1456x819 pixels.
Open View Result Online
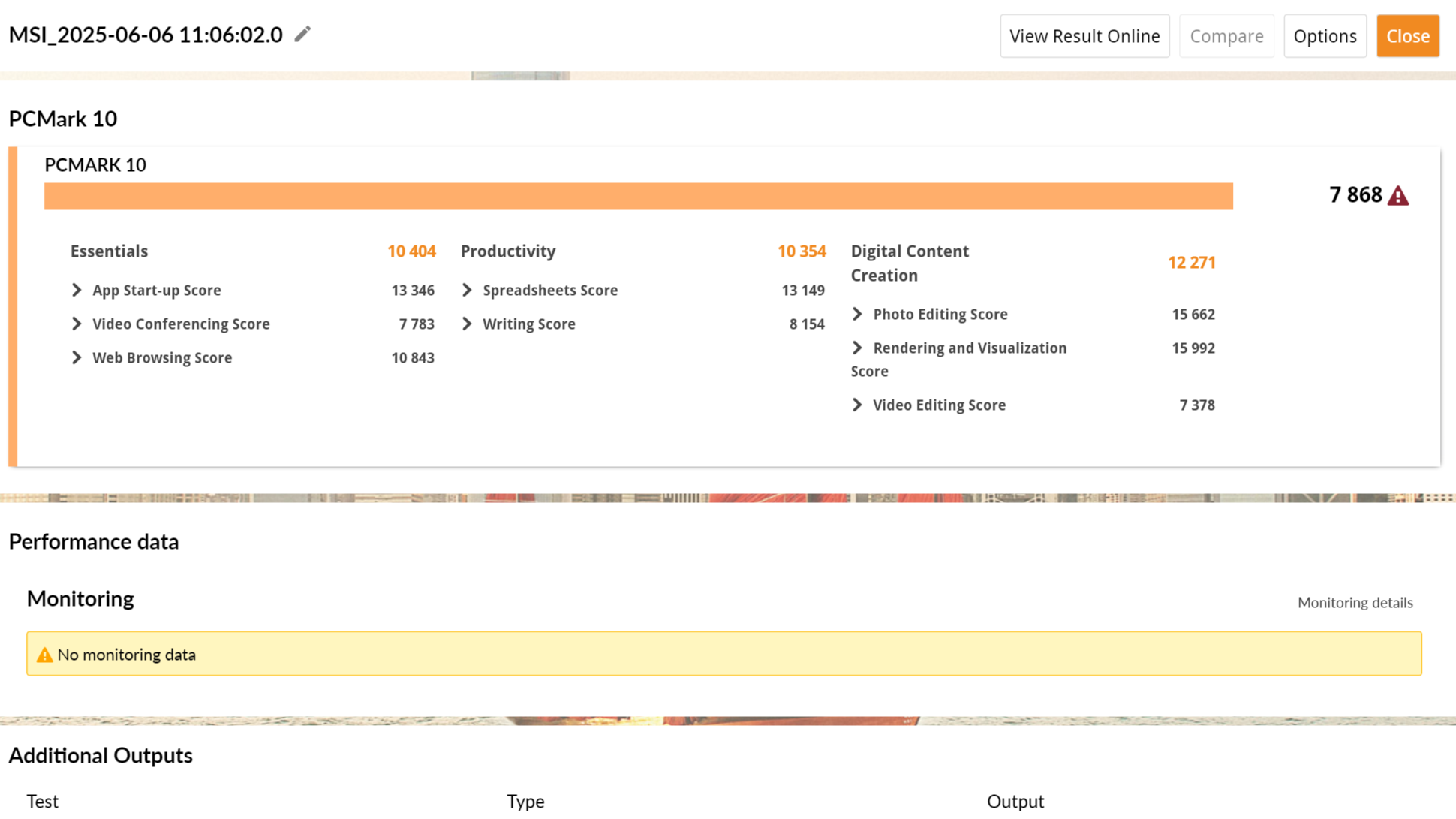click(1084, 36)
